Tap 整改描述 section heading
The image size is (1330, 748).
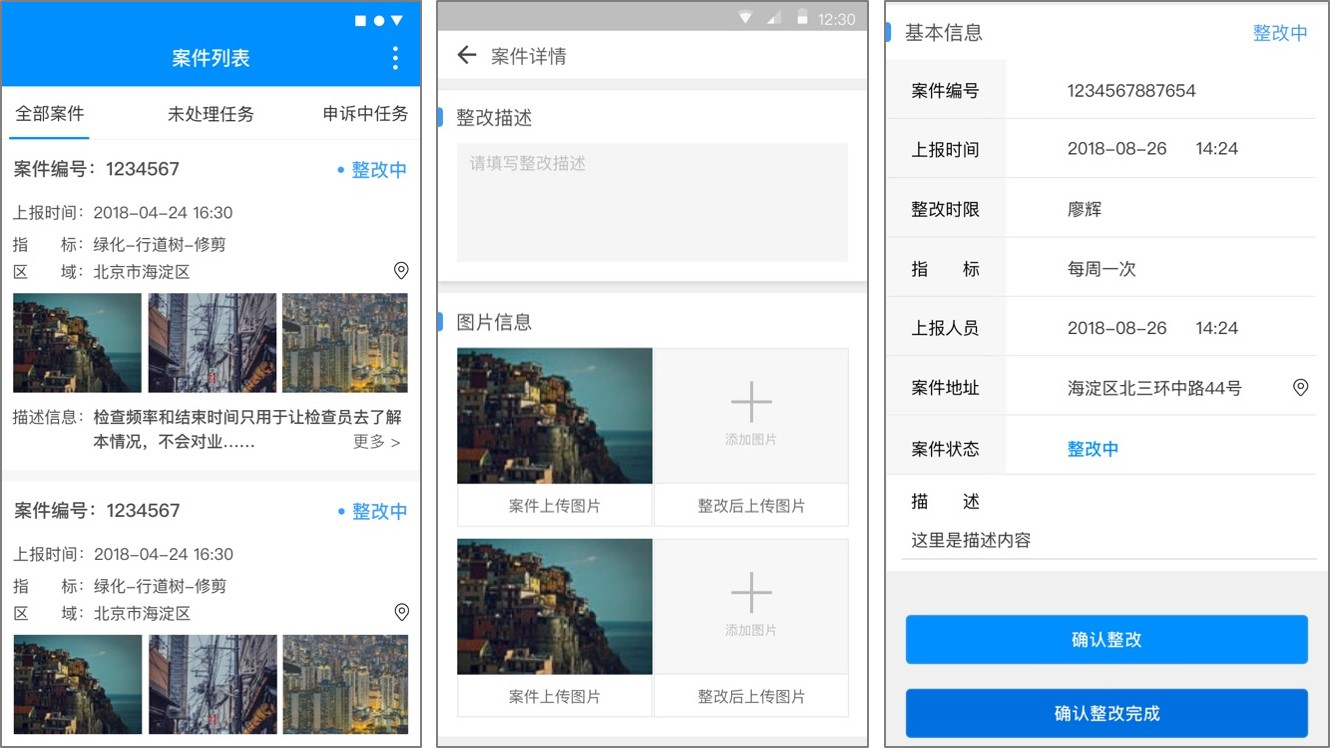(494, 118)
